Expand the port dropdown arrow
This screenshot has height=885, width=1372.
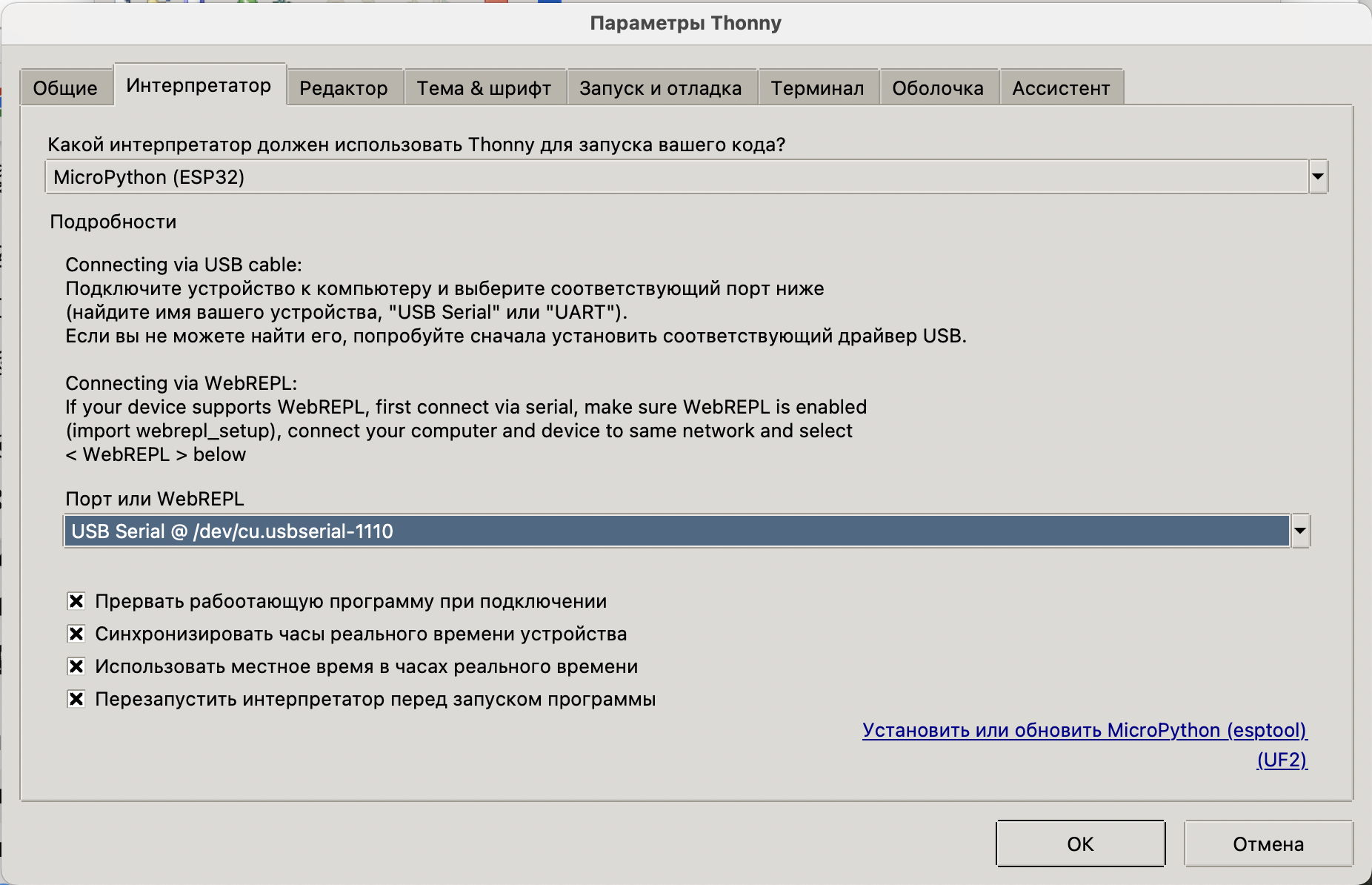pos(1300,531)
